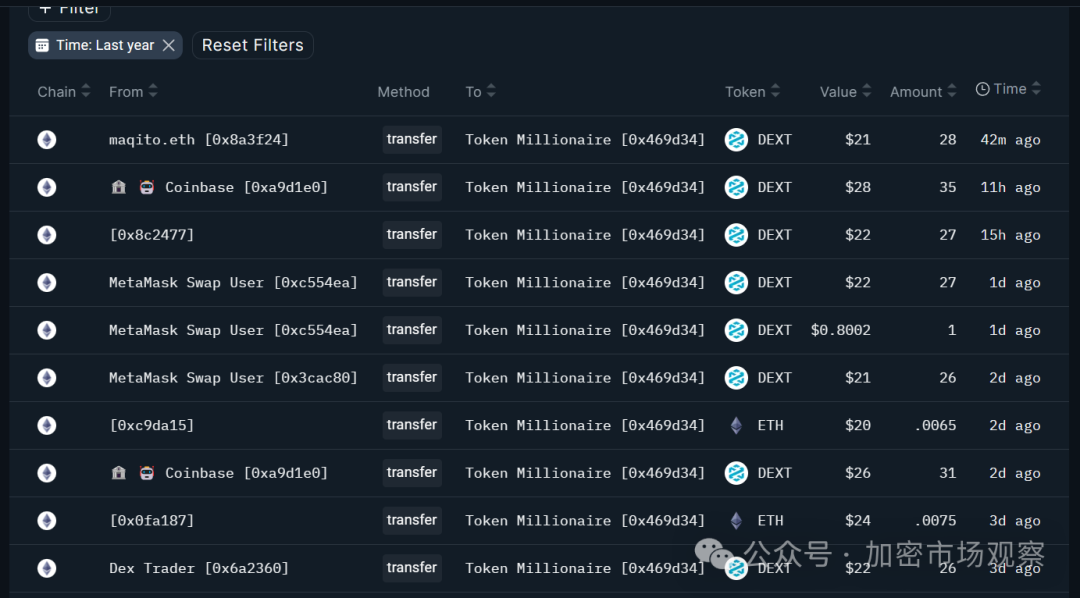Remove the Time: Last year filter chip
1080x598 pixels.
tap(168, 45)
